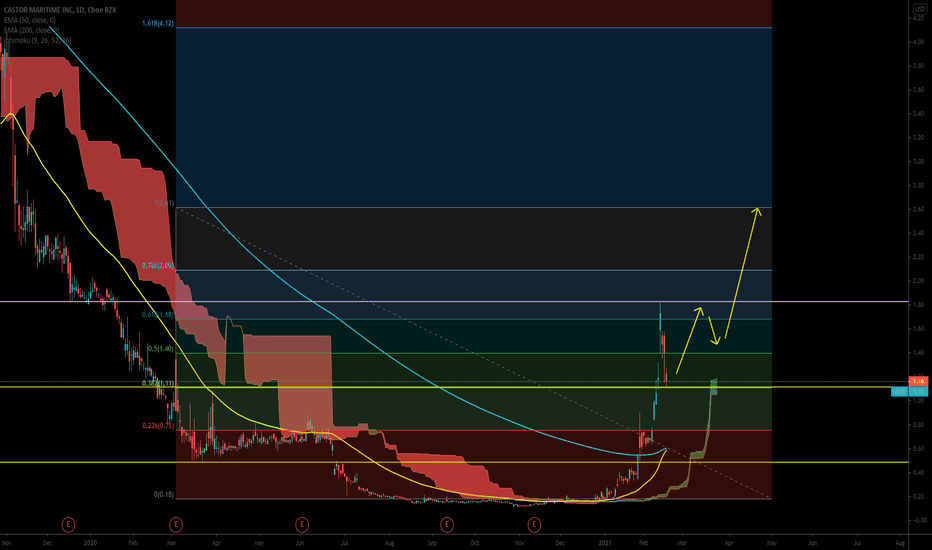Click the cyan Post-market price label

point(909,391)
